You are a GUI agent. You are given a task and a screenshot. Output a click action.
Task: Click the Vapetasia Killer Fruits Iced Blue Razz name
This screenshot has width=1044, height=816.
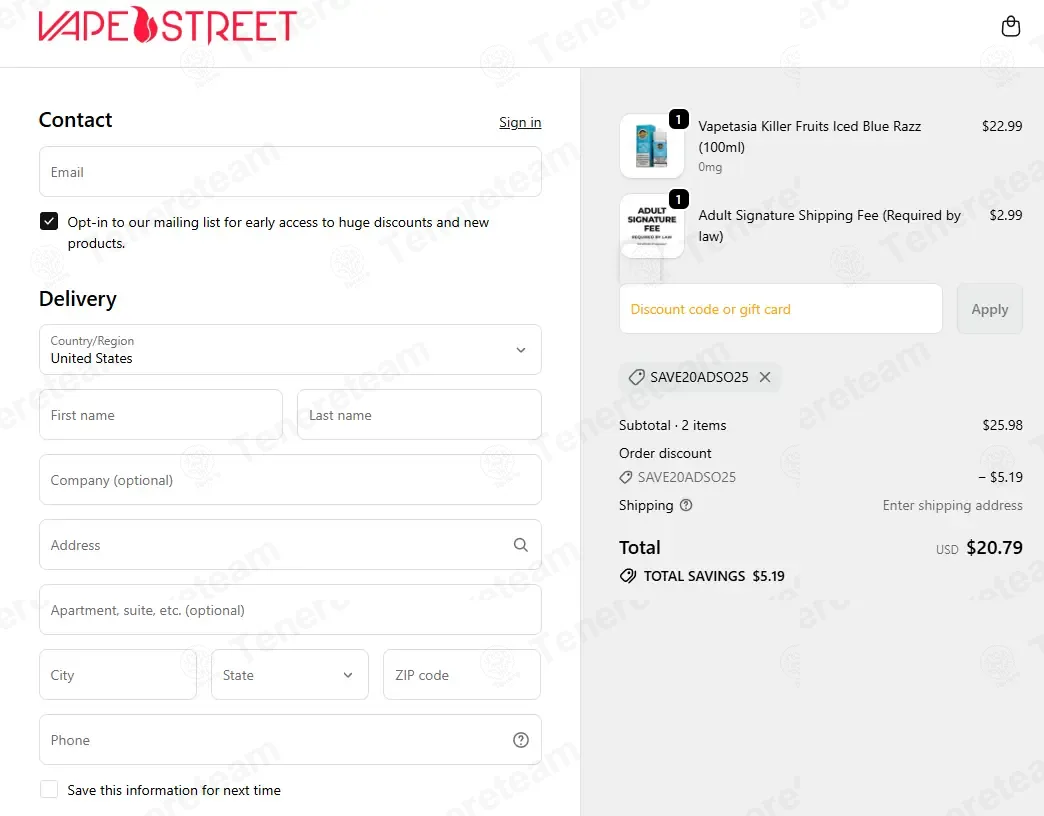(x=809, y=136)
